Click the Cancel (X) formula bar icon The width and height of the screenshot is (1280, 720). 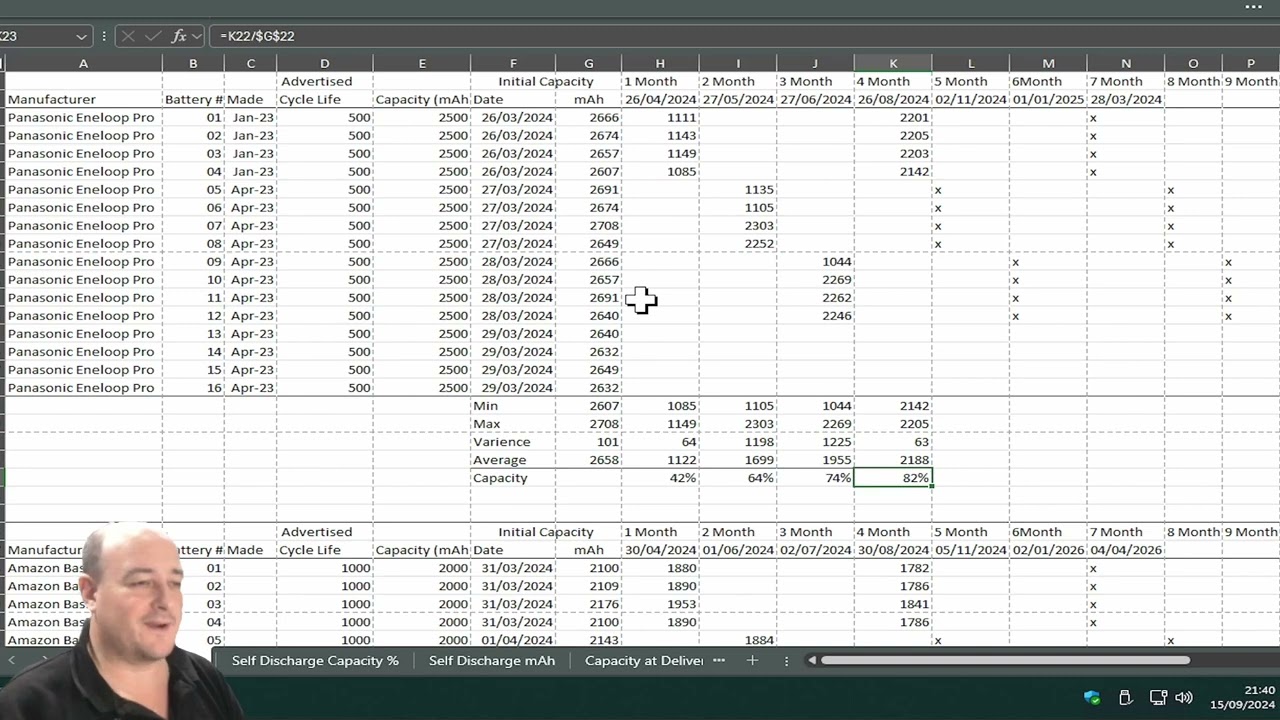[x=128, y=36]
